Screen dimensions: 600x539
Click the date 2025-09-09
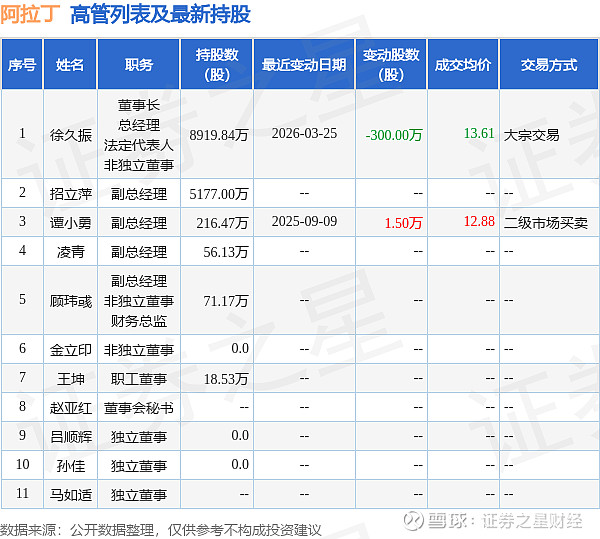pos(304,221)
